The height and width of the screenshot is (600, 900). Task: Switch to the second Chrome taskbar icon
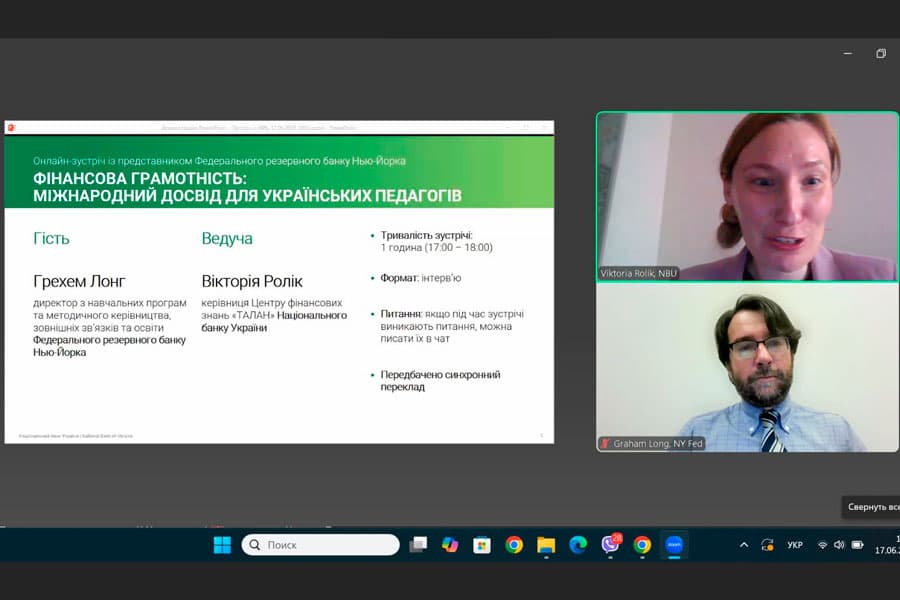point(642,545)
